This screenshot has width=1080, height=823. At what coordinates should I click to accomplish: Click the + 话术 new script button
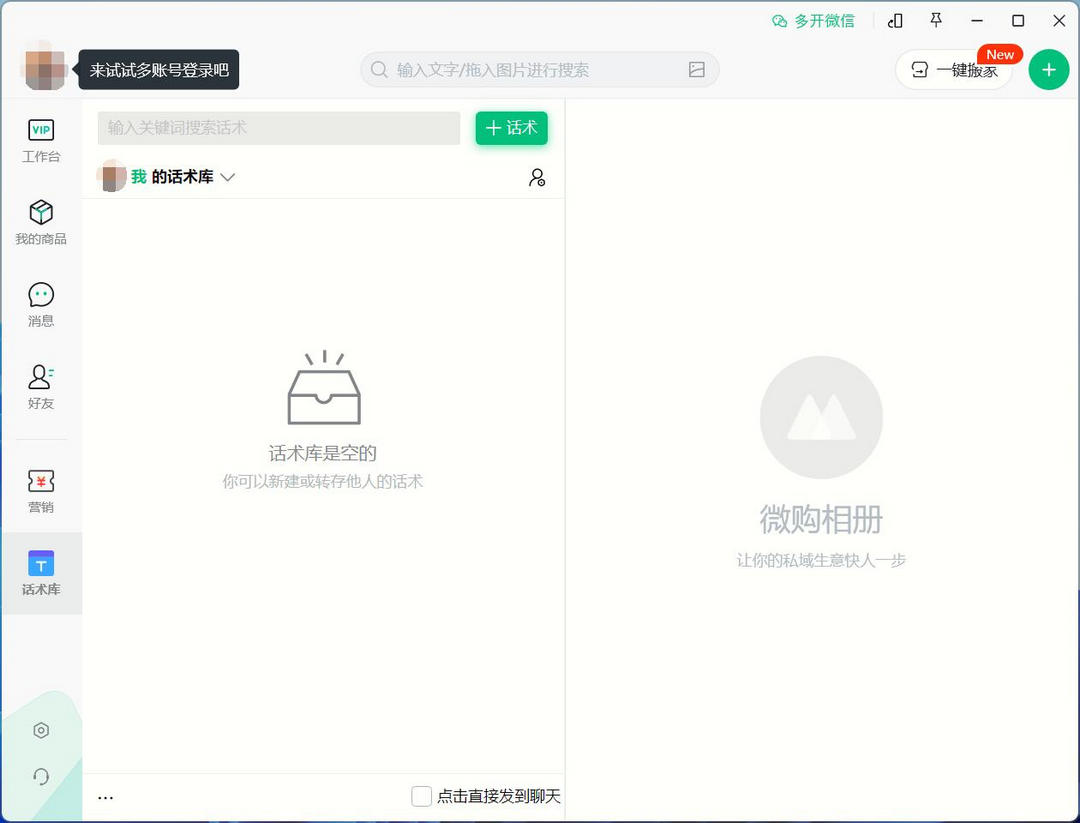coord(511,128)
